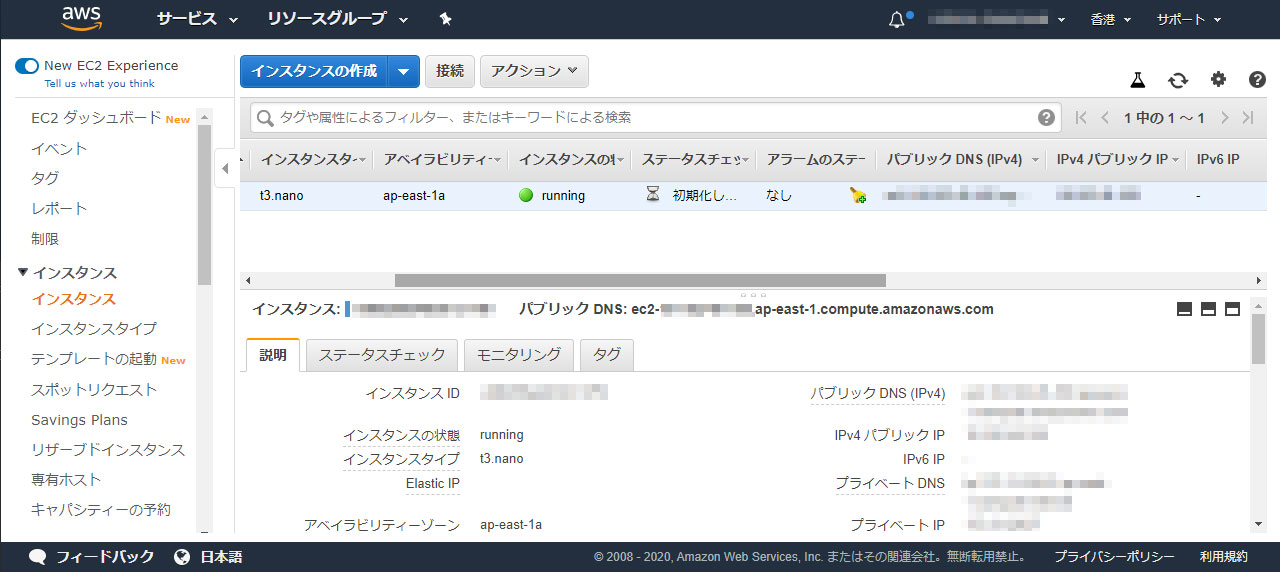Click the horizontal table scrollbar thumb
This screenshot has width=1280, height=572.
(x=640, y=280)
